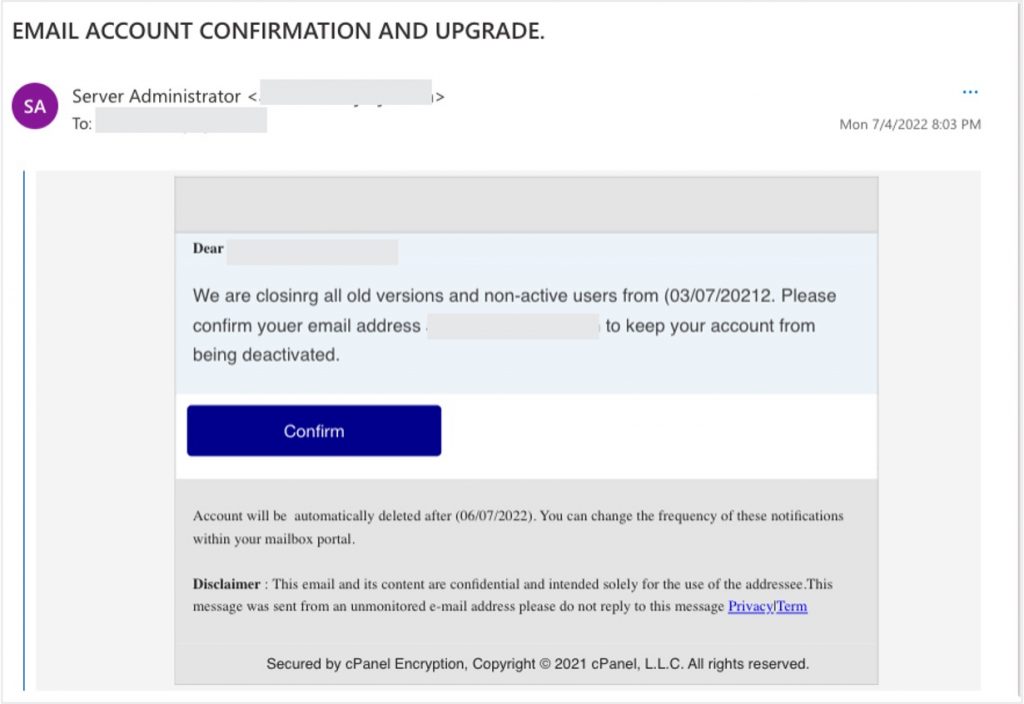This screenshot has height=704, width=1024.
Task: Click the cPanel copyright footer text
Action: [x=537, y=664]
